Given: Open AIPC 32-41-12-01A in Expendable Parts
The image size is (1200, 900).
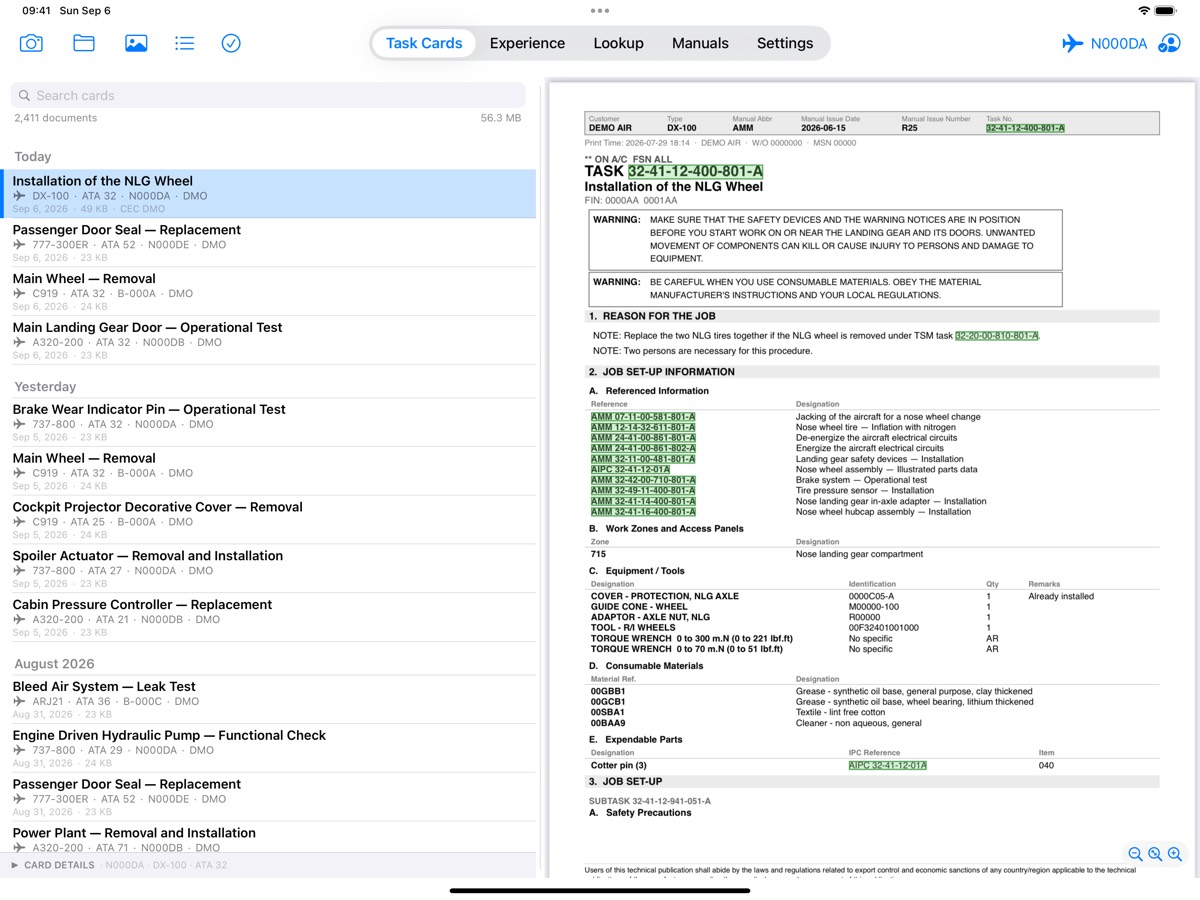Looking at the screenshot, I should coord(887,765).
